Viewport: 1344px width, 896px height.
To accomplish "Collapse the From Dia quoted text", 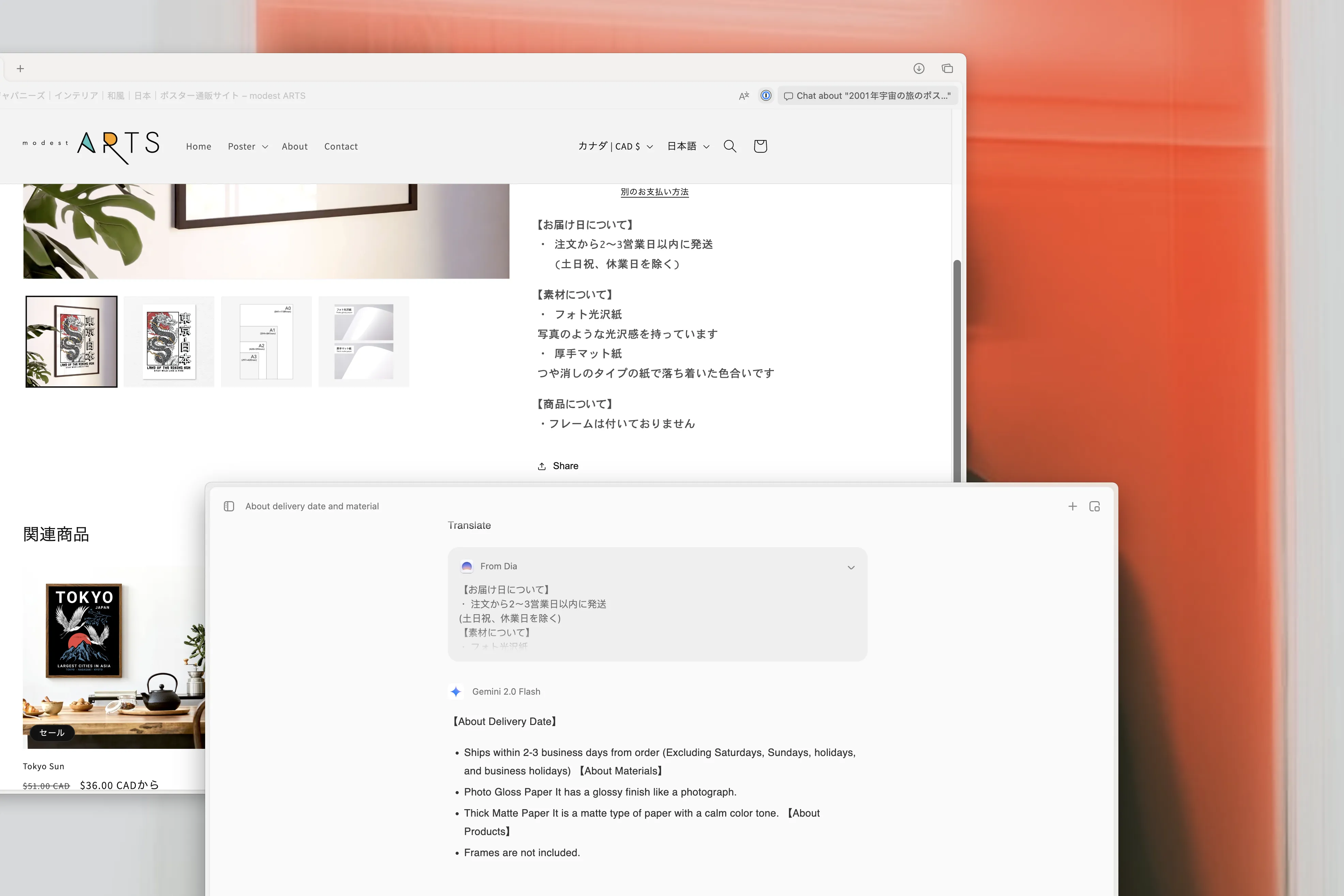I will pyautogui.click(x=851, y=567).
